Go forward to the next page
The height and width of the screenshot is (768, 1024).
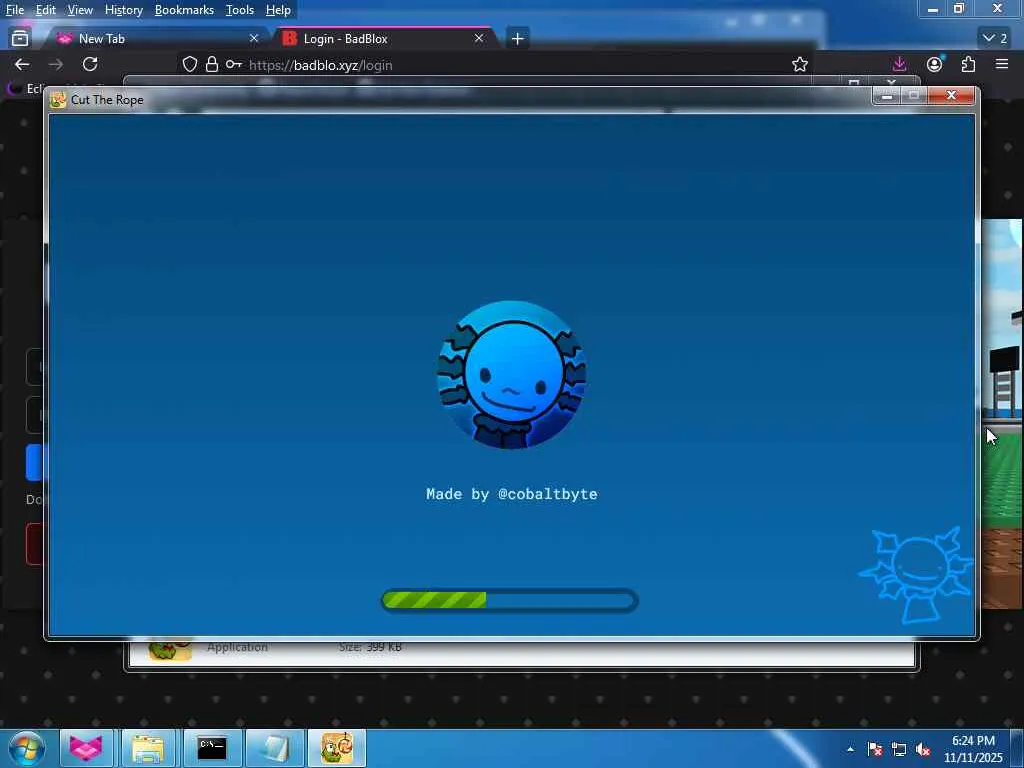click(56, 64)
